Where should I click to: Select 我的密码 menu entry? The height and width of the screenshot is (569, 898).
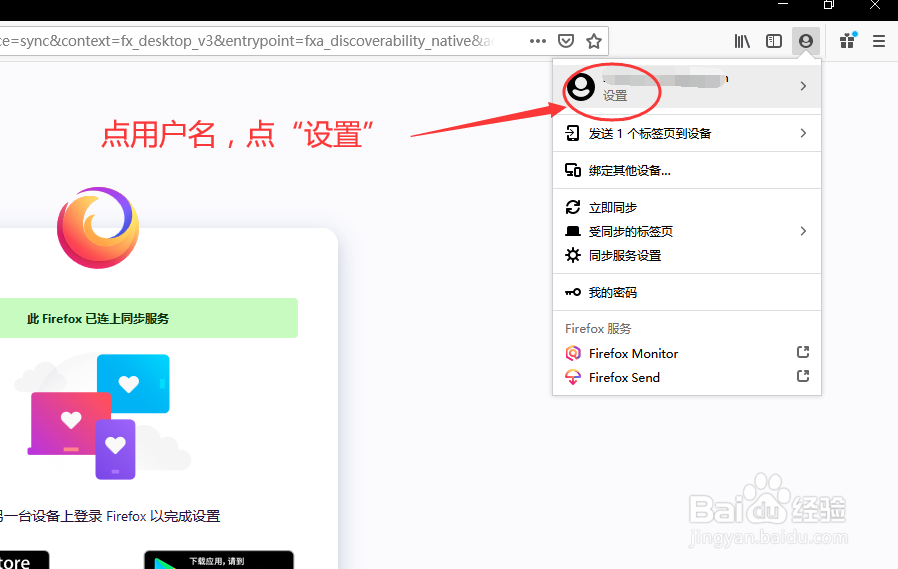687,293
